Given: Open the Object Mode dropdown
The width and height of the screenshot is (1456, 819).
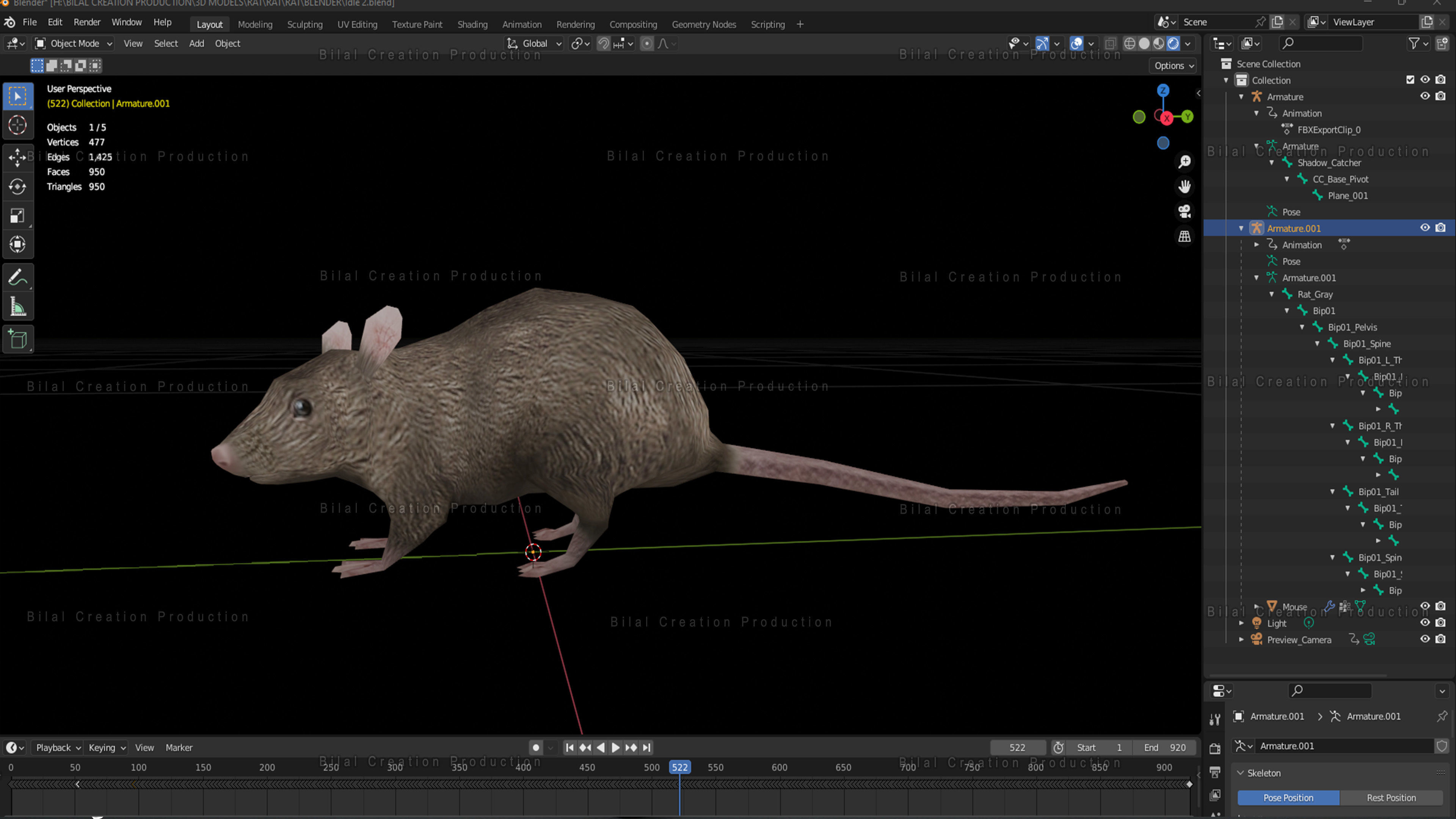Looking at the screenshot, I should pyautogui.click(x=74, y=44).
